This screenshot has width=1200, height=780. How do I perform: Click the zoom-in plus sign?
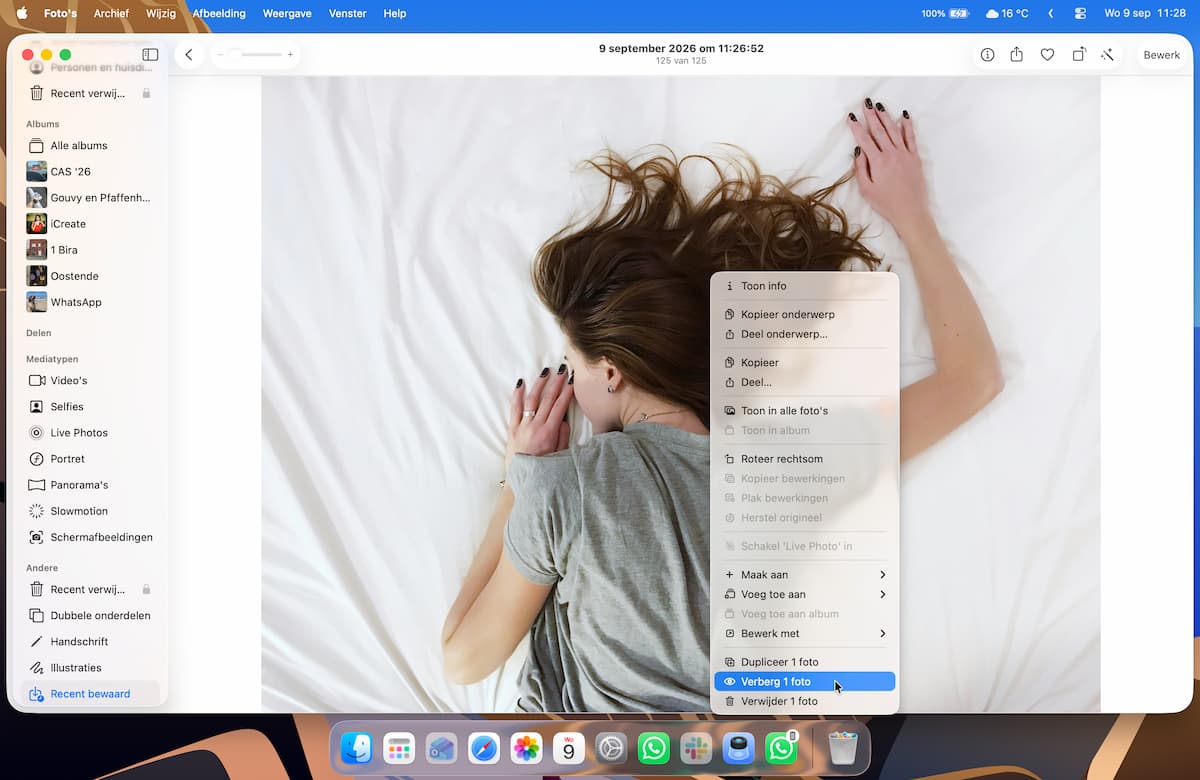pos(290,54)
